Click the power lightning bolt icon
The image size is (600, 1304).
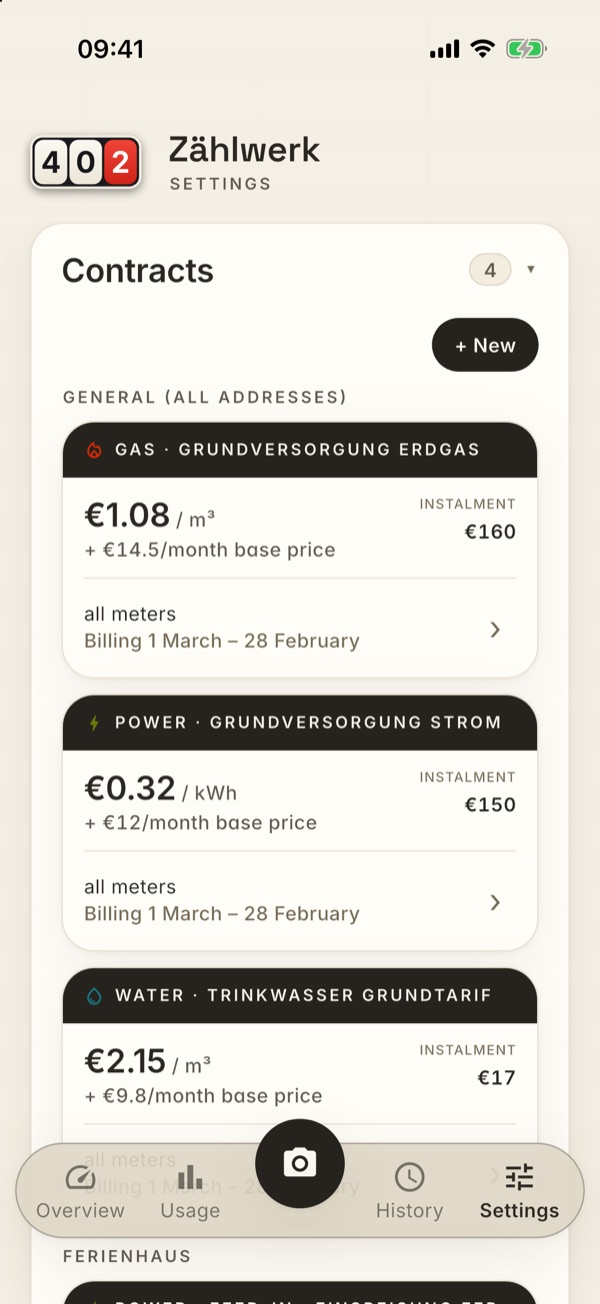(x=94, y=723)
